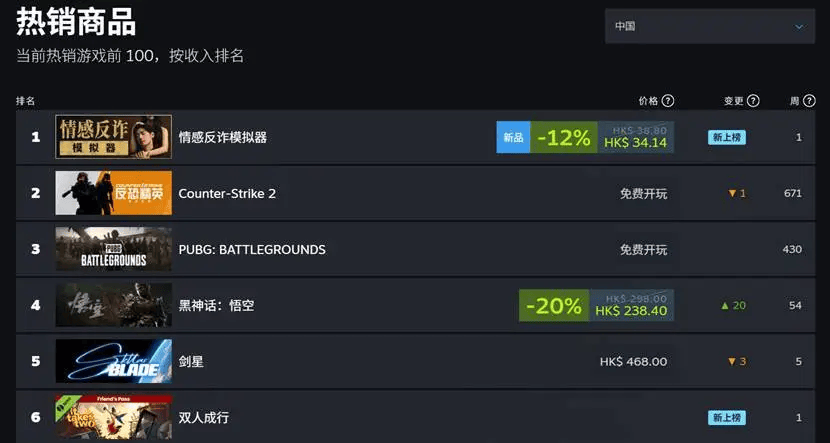This screenshot has height=443, width=830.
Task: Open the 情感反诈模拟器 title link
Action: pyautogui.click(x=222, y=137)
